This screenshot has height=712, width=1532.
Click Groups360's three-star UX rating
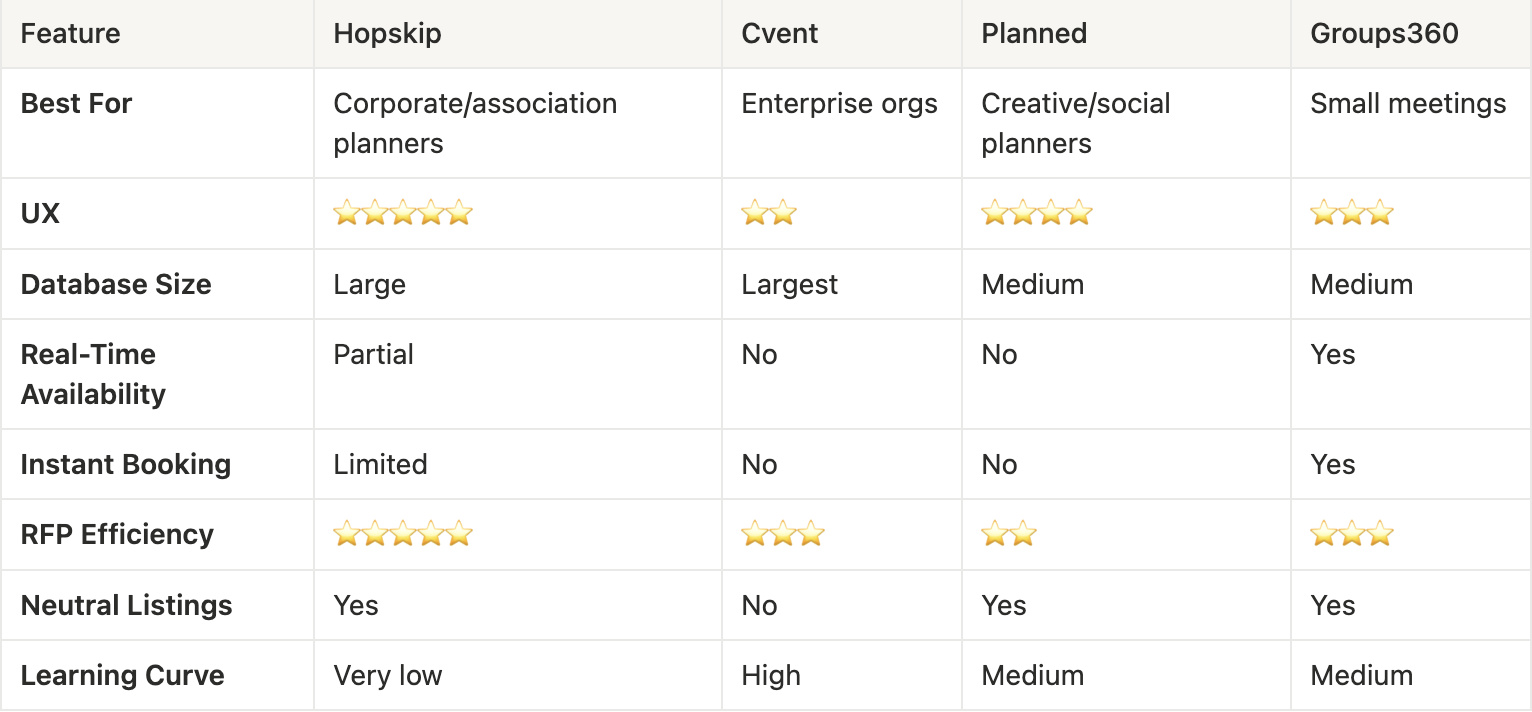[1352, 213]
